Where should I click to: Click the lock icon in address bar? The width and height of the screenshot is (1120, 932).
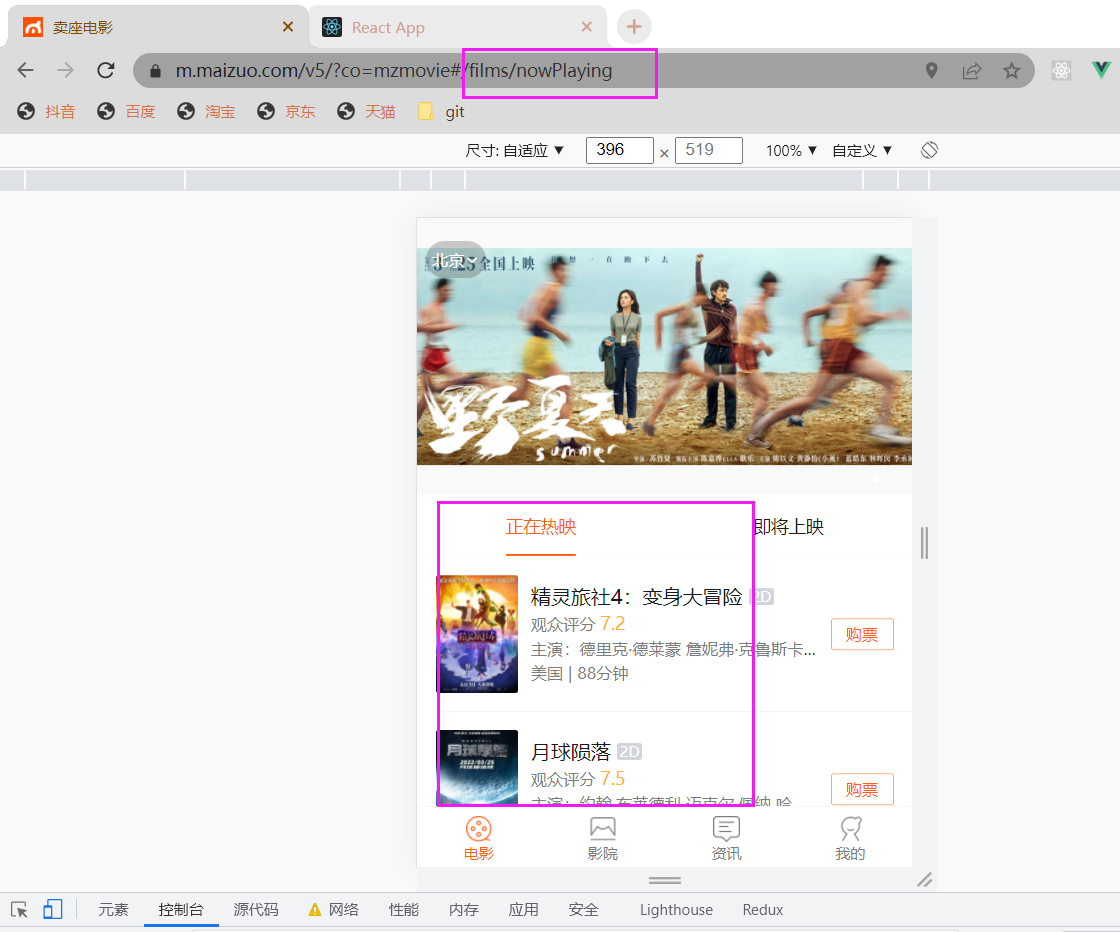155,71
